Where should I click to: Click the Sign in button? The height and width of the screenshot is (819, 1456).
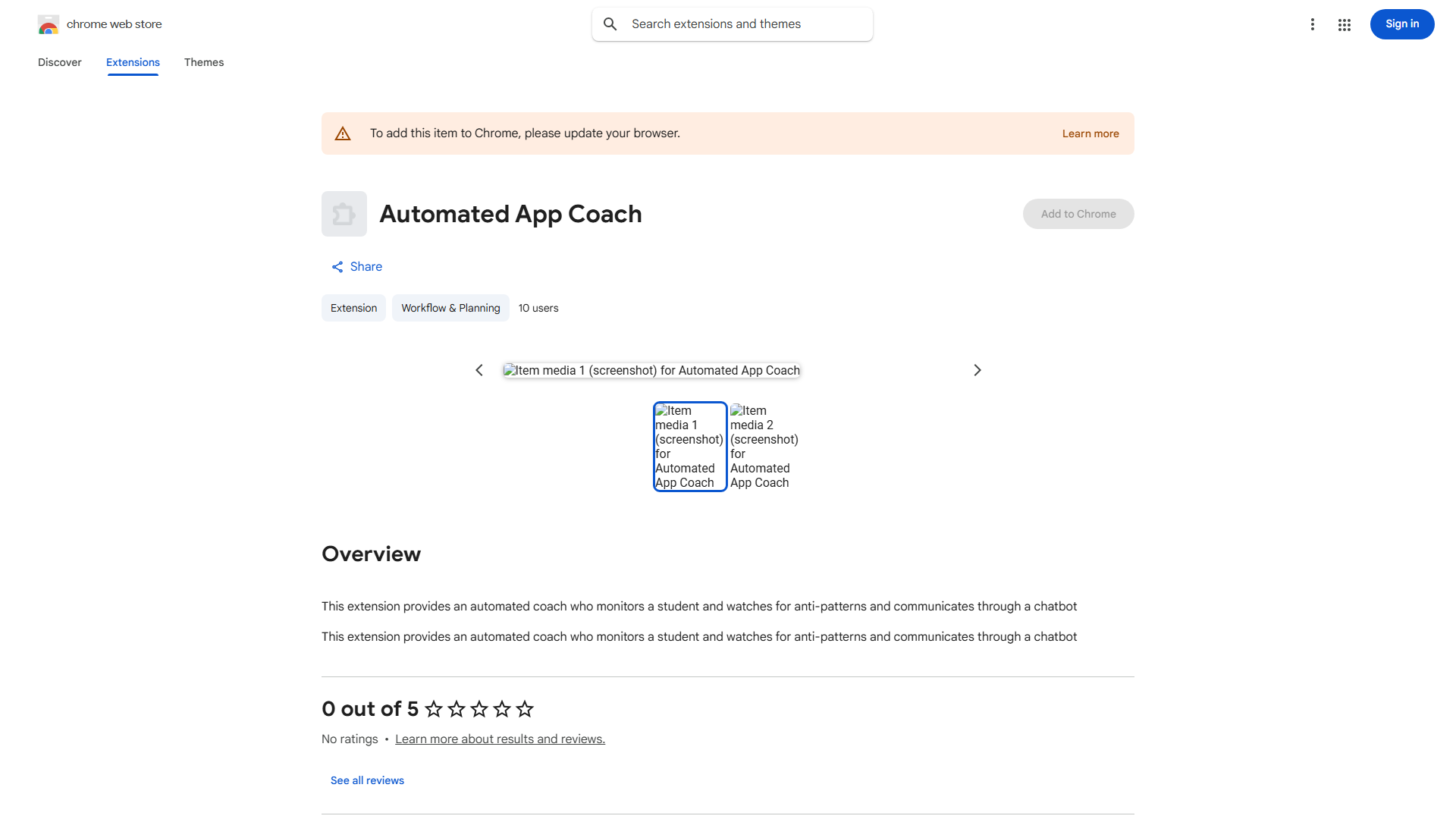coord(1401,24)
